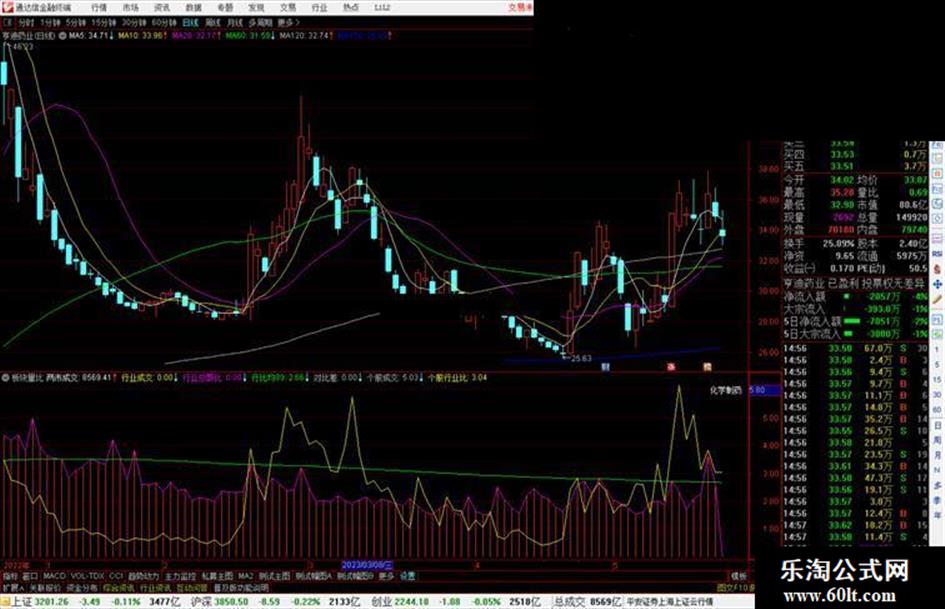Click the red 交易 button at the top right
Screen dimensions: 945x609
[x=520, y=7]
